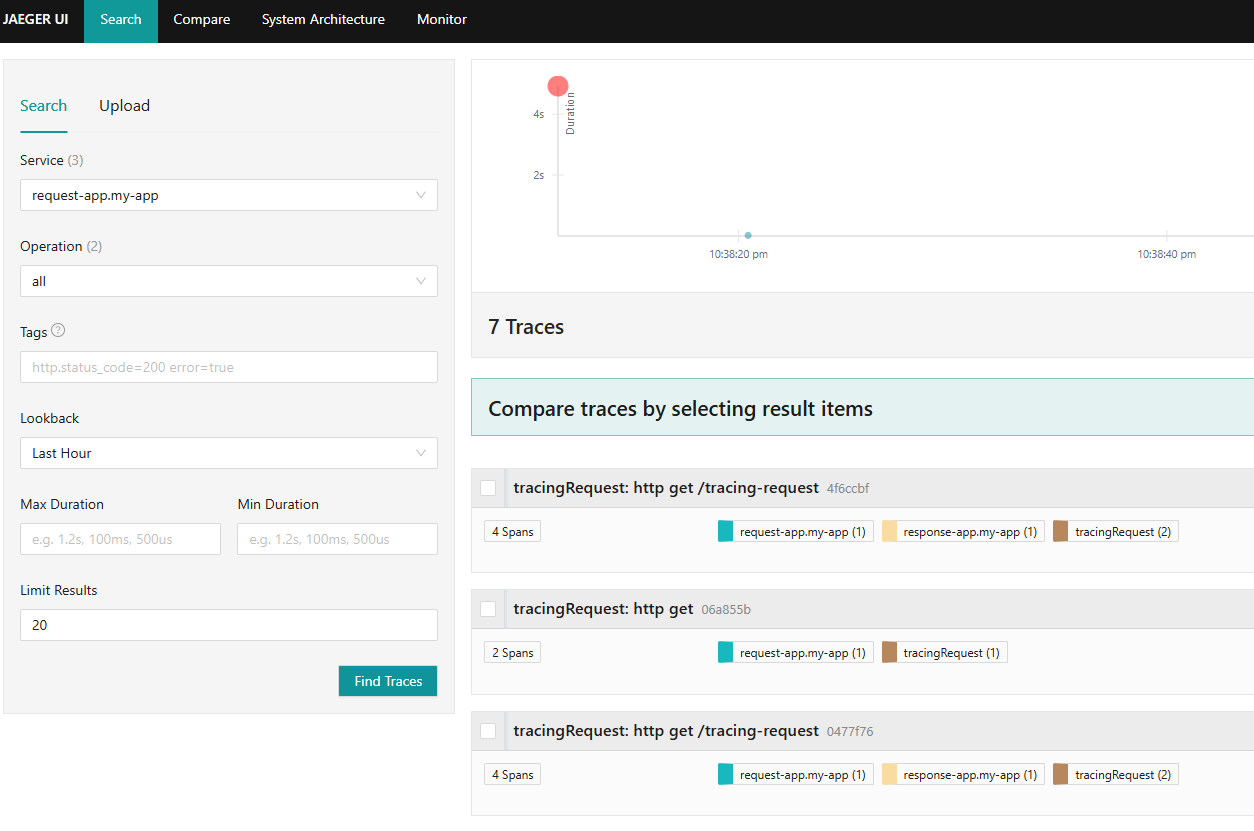Screen dimensions: 1254x831
Task: Click the small teal dot near 10:38:20 pm
Action: point(748,235)
